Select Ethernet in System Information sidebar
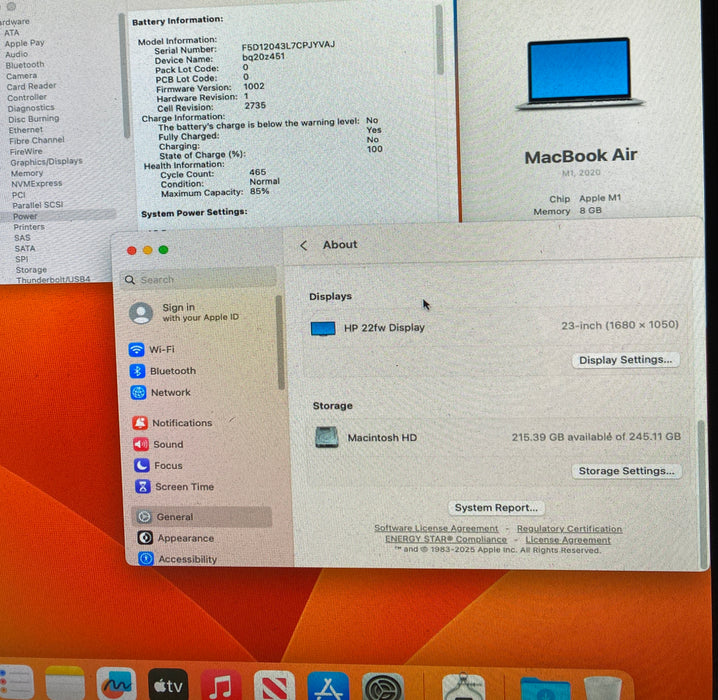The width and height of the screenshot is (718, 700). point(26,130)
